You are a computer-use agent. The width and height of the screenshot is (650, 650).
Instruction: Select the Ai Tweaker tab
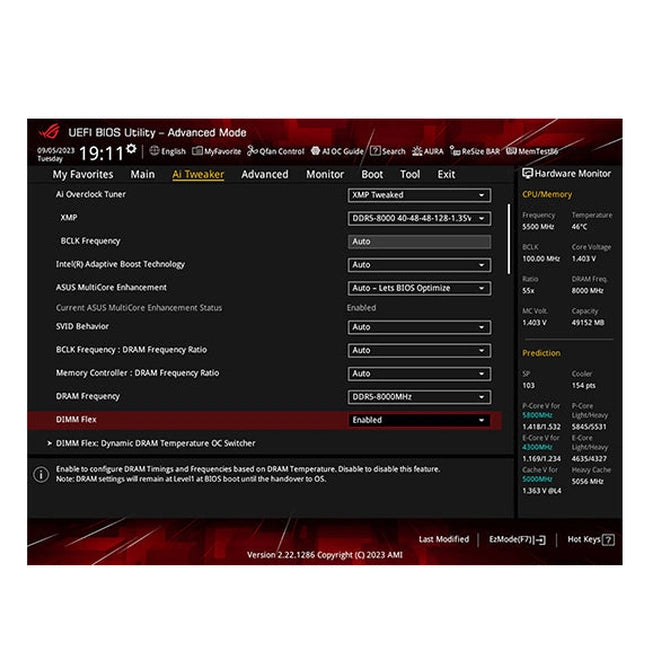pos(198,175)
